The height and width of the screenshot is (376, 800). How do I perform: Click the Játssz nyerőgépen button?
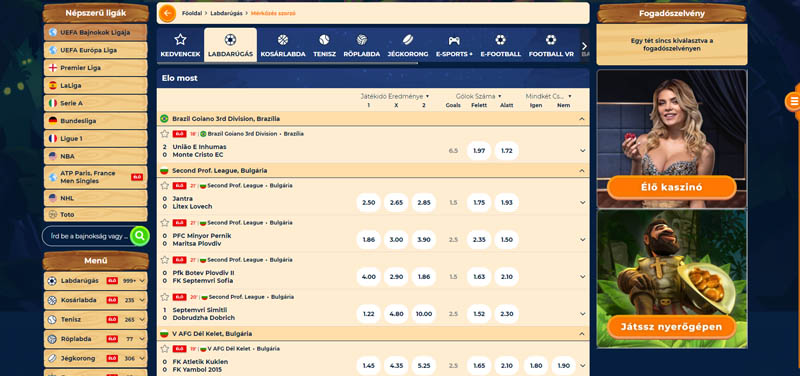pos(671,327)
